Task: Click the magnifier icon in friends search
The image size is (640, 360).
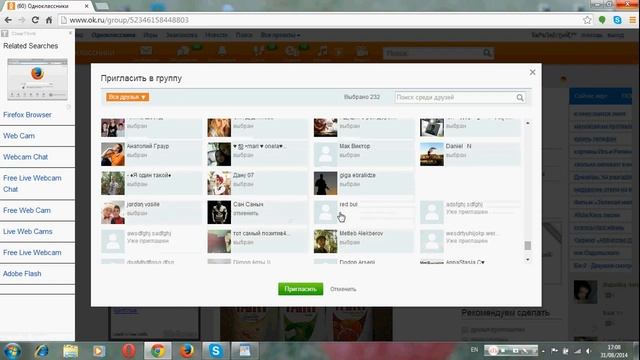Action: (x=520, y=98)
